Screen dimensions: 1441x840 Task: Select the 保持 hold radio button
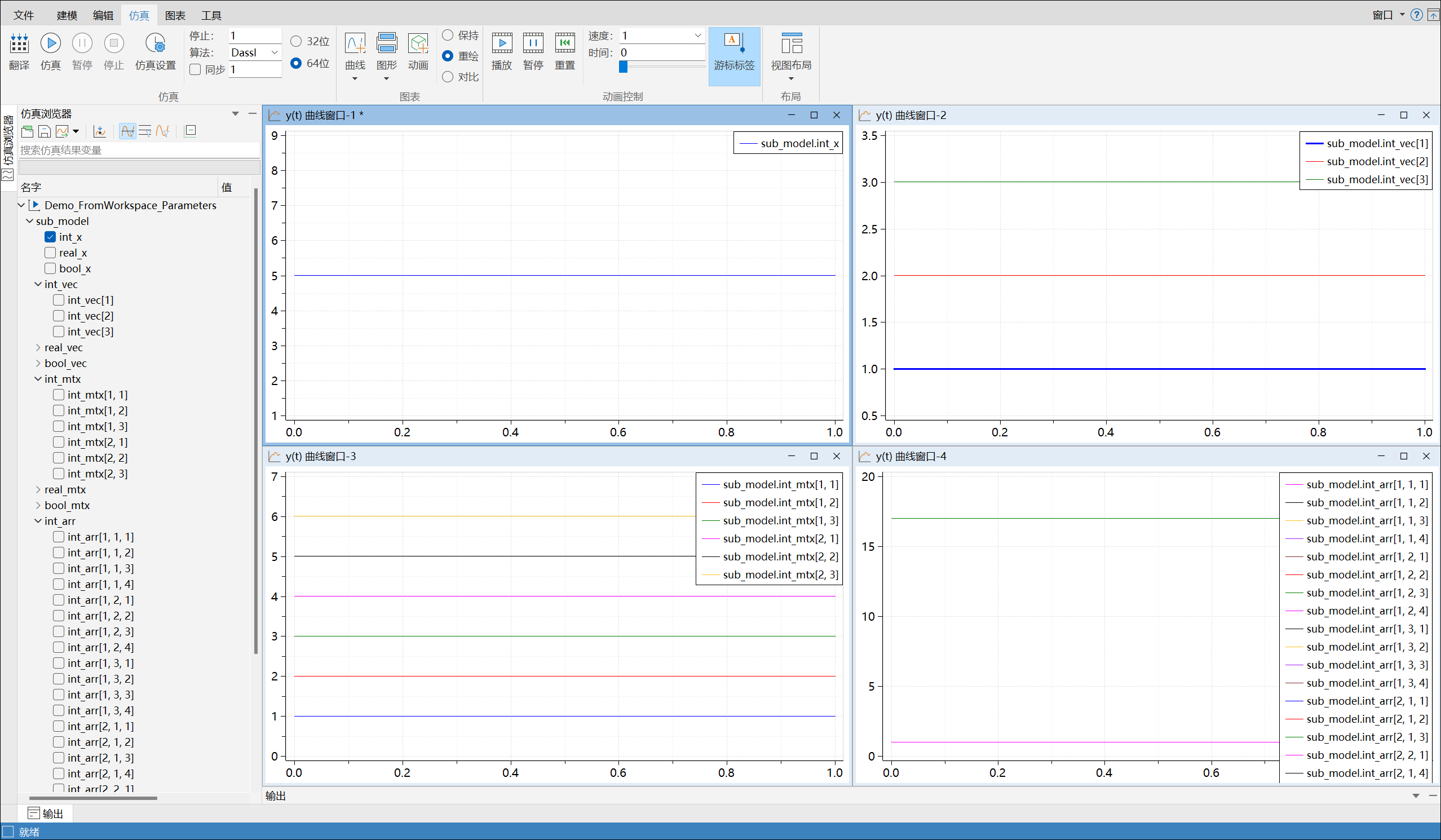tap(448, 36)
